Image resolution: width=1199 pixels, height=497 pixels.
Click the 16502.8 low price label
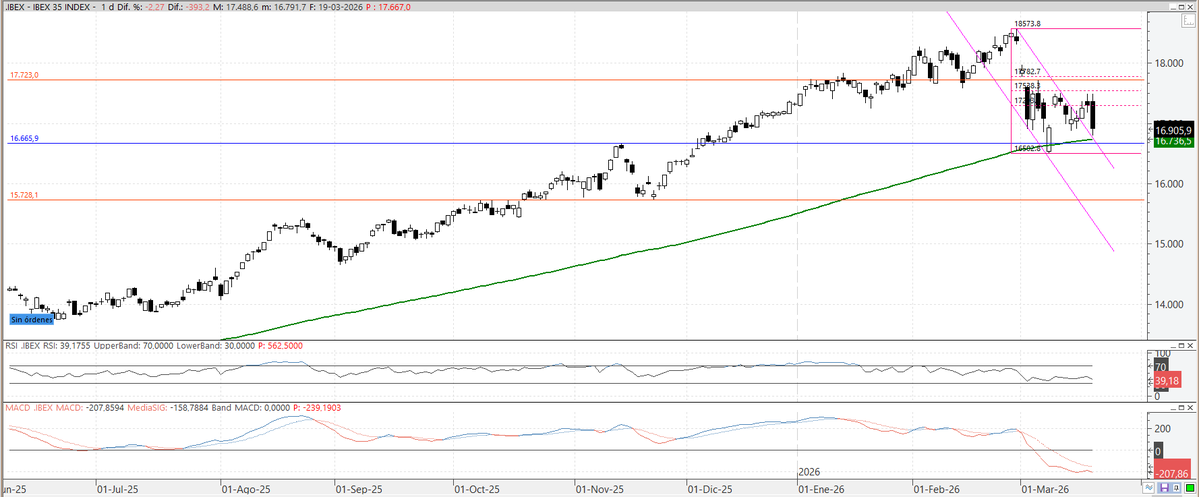pyautogui.click(x=1027, y=148)
